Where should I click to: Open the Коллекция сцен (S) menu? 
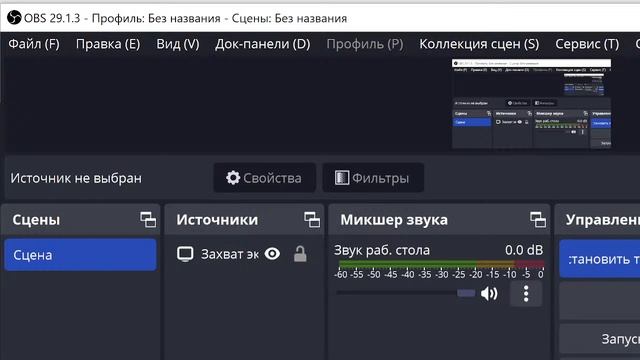click(479, 44)
